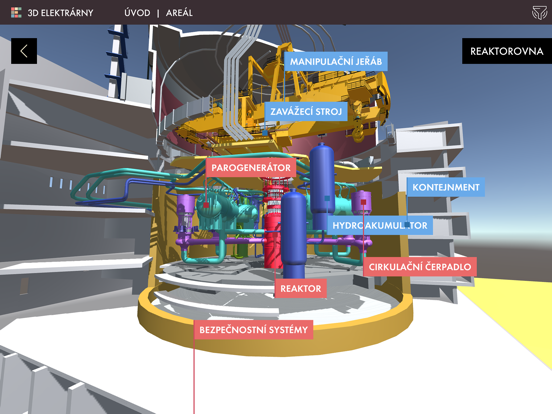Select the ZAVÁŽECÍ STROJ label
This screenshot has height=414, width=552.
pos(306,112)
